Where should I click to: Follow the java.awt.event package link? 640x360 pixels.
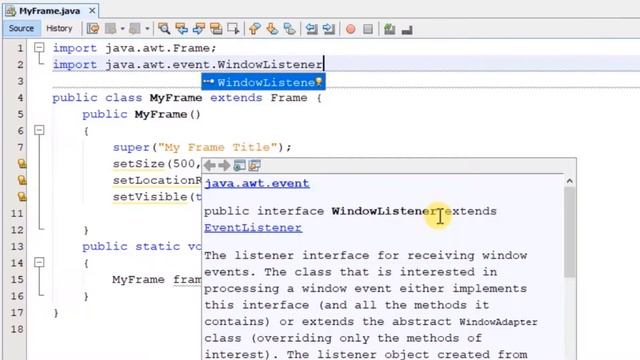coord(257,184)
